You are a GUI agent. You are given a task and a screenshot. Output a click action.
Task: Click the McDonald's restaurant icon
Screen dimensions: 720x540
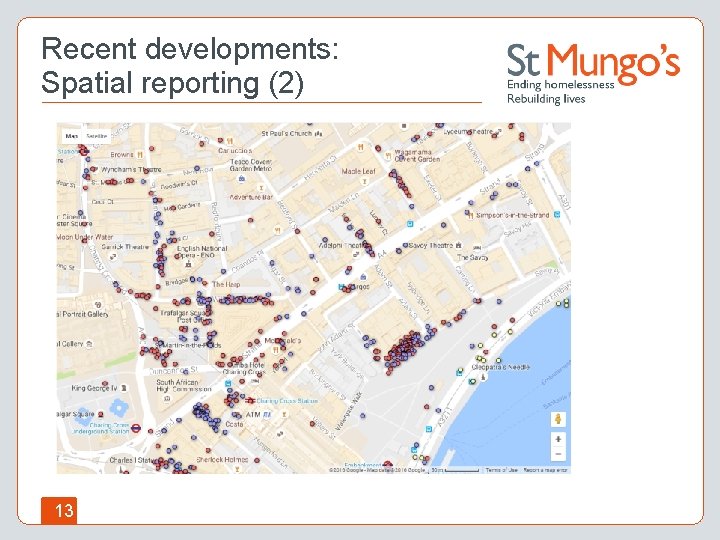(x=276, y=350)
